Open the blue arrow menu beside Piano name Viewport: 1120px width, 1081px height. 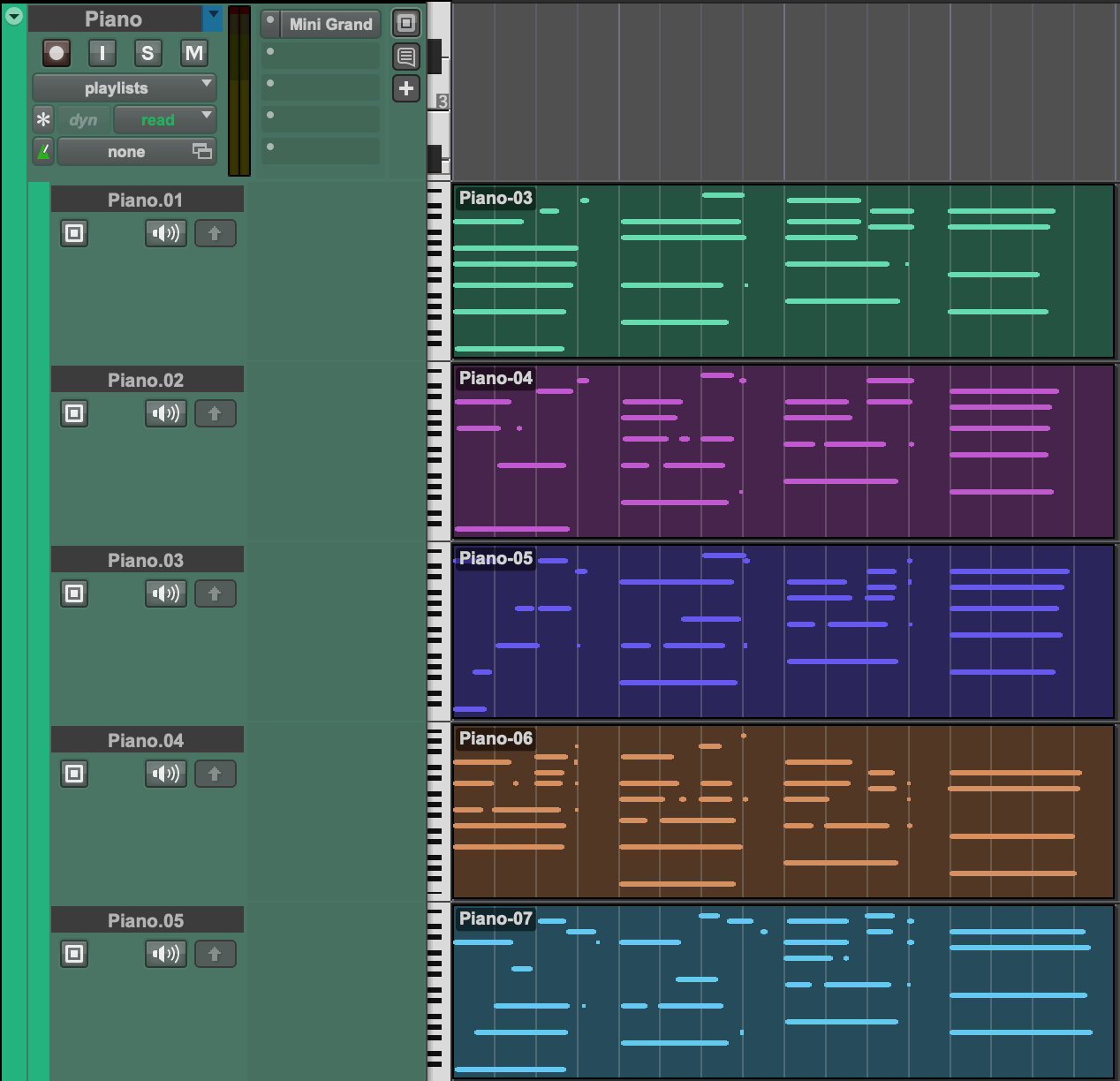[212, 18]
